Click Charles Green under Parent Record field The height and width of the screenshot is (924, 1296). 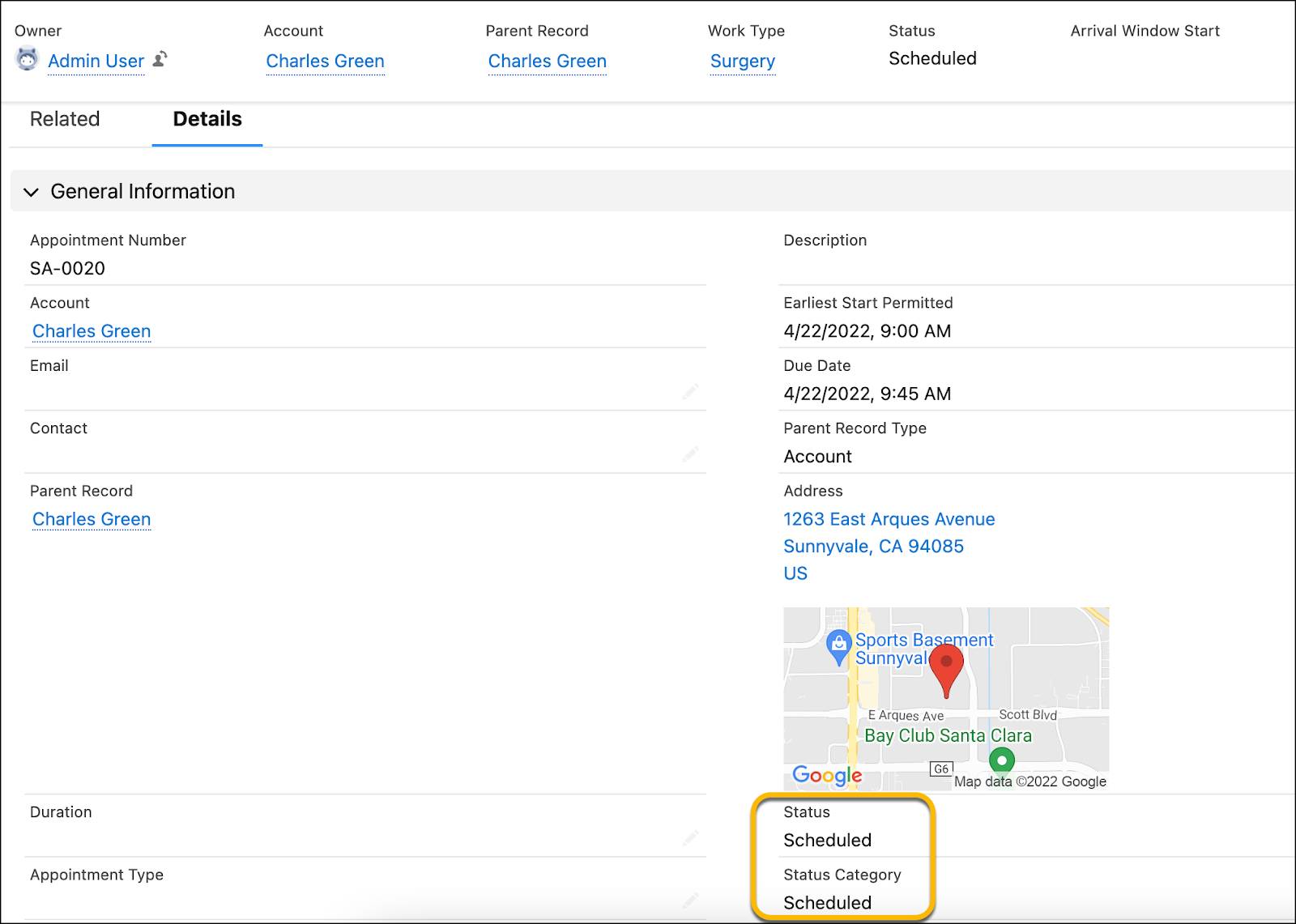click(91, 518)
